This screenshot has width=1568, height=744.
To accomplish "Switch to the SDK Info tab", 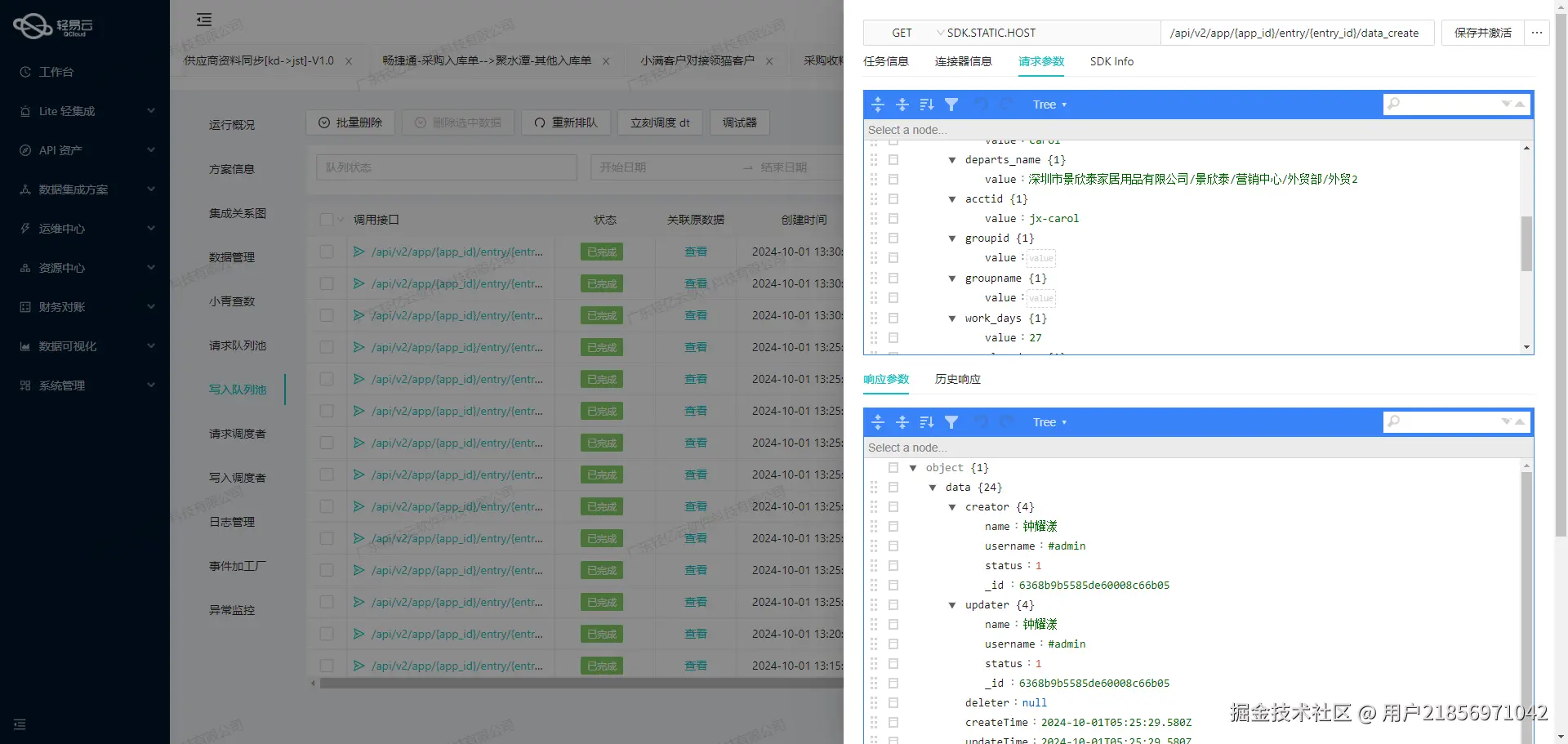I will 1111,61.
